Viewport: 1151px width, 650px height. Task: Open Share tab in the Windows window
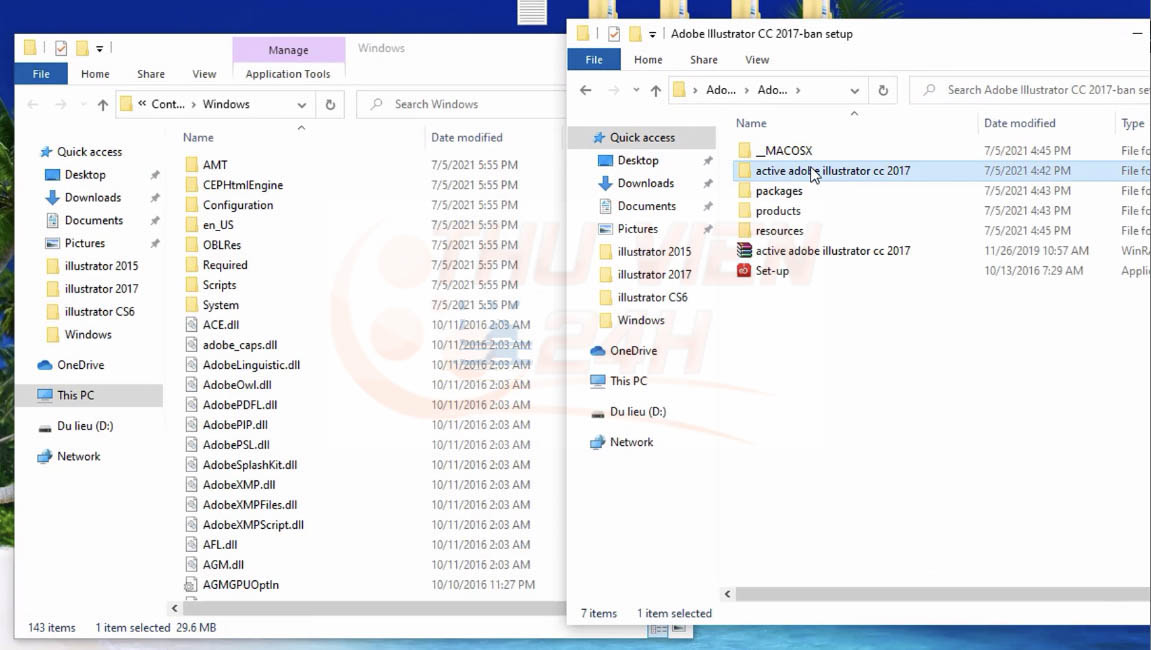click(150, 73)
